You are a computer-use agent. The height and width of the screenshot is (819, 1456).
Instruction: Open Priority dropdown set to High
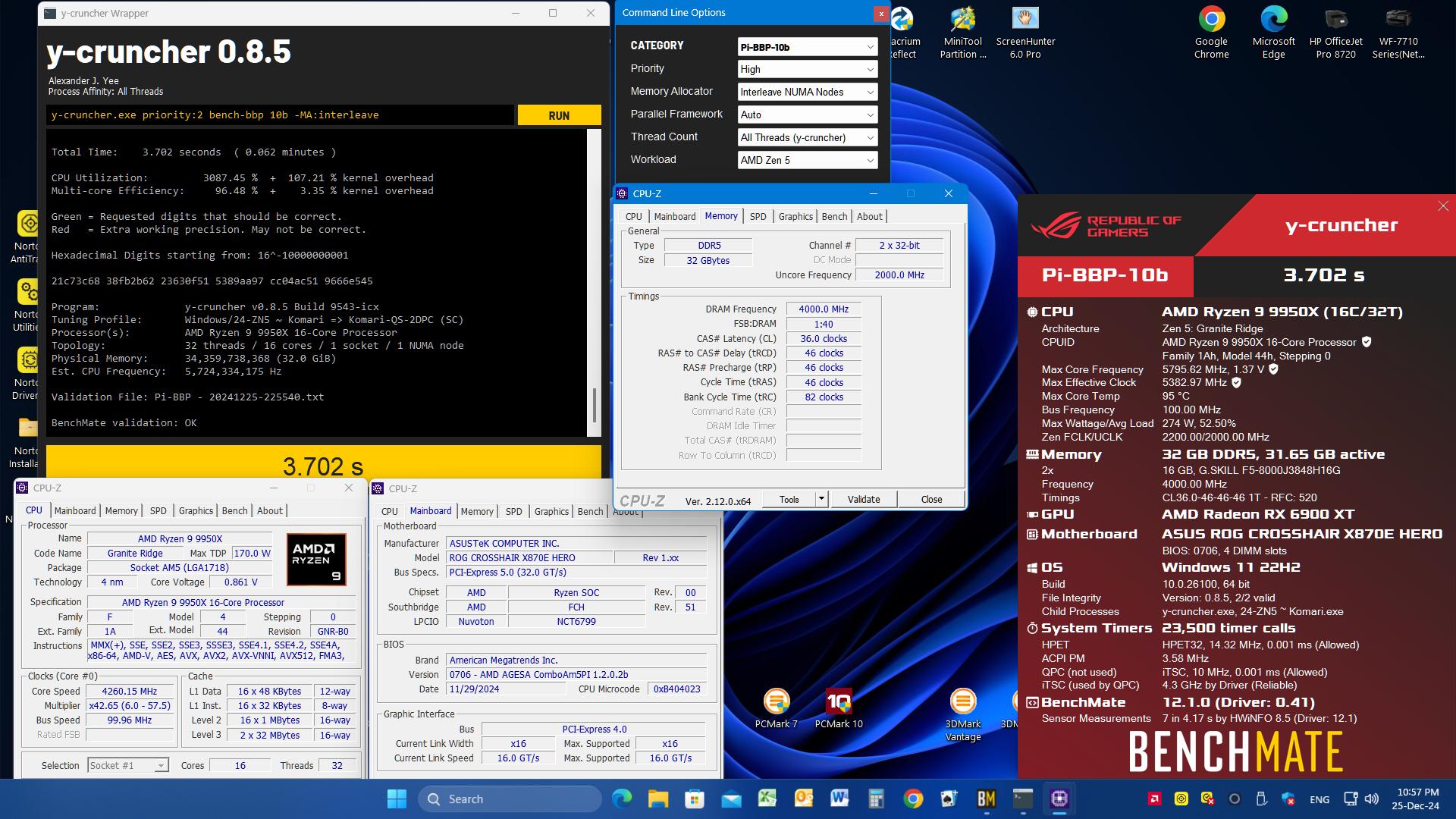(807, 70)
